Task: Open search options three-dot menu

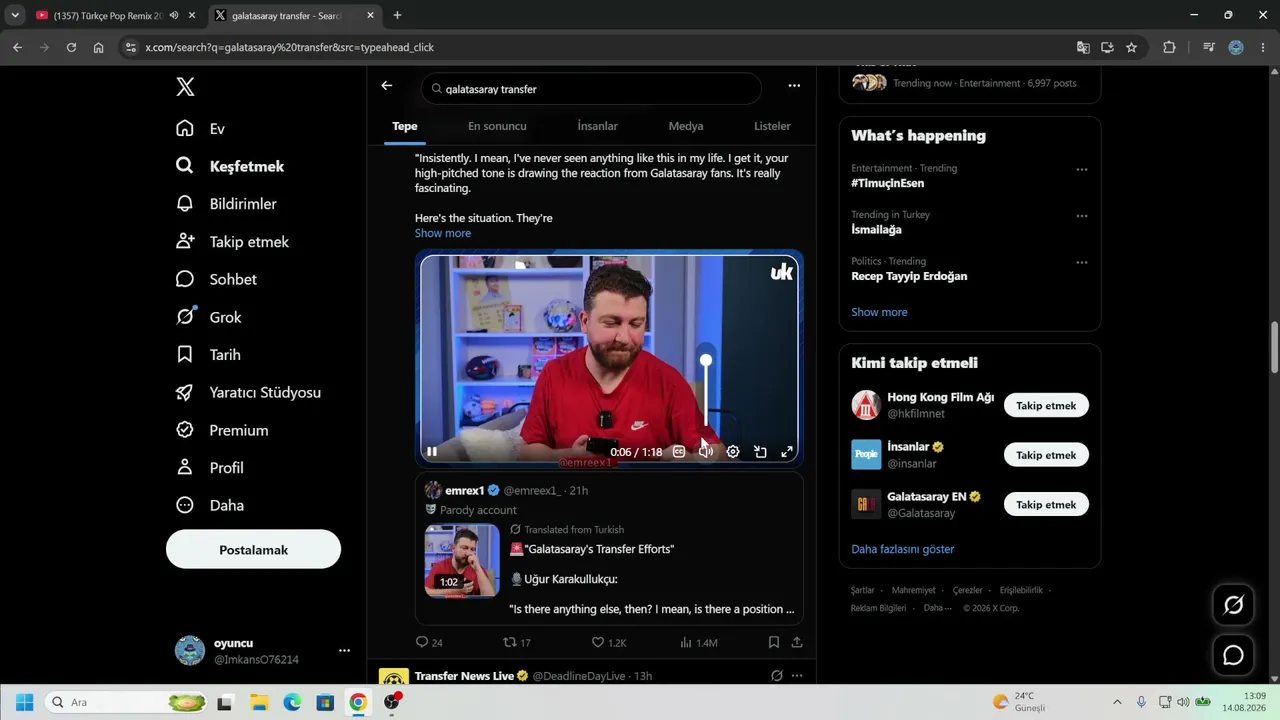Action: pyautogui.click(x=794, y=86)
